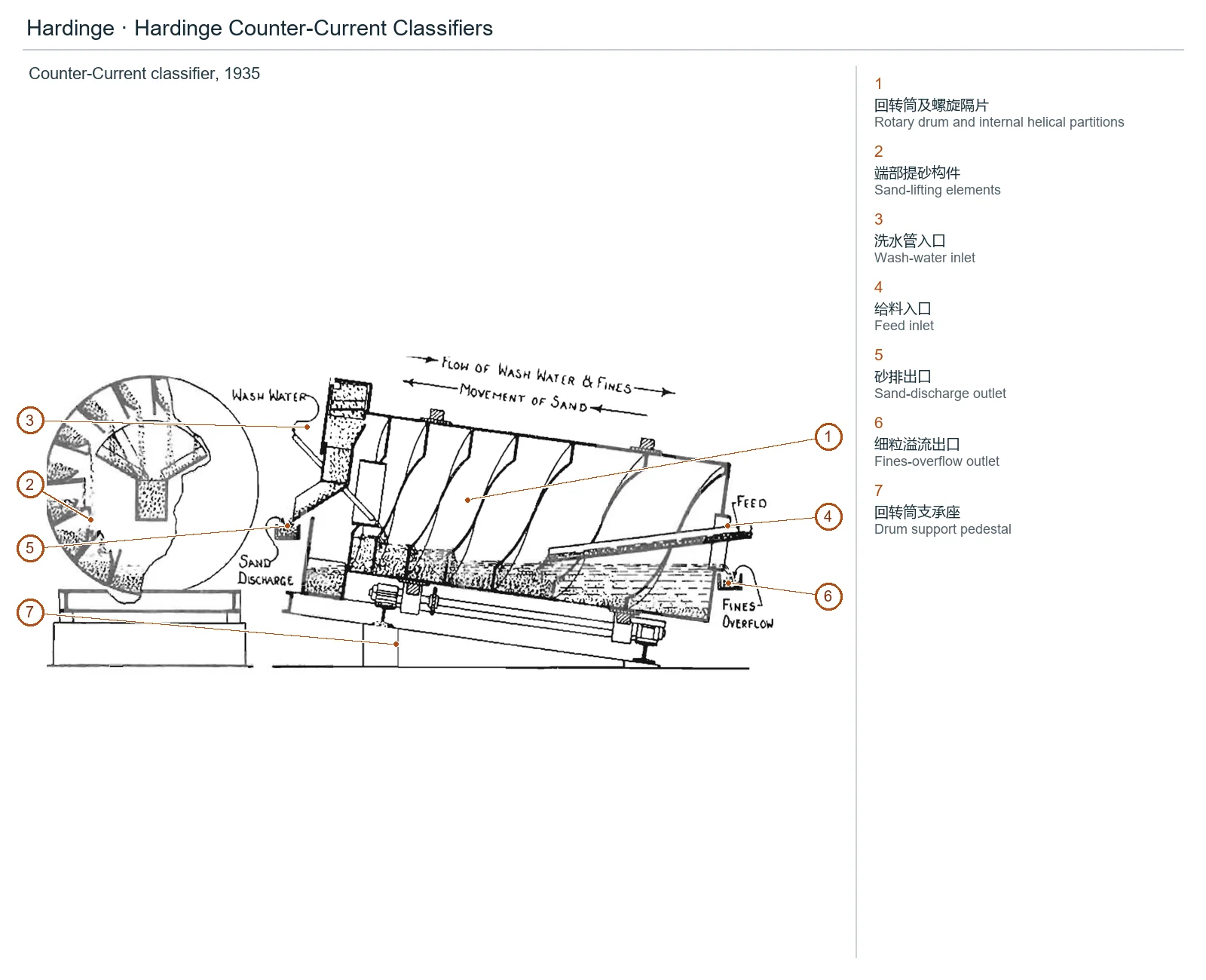Click callout marker 6 near Fines Overflow

(x=828, y=596)
